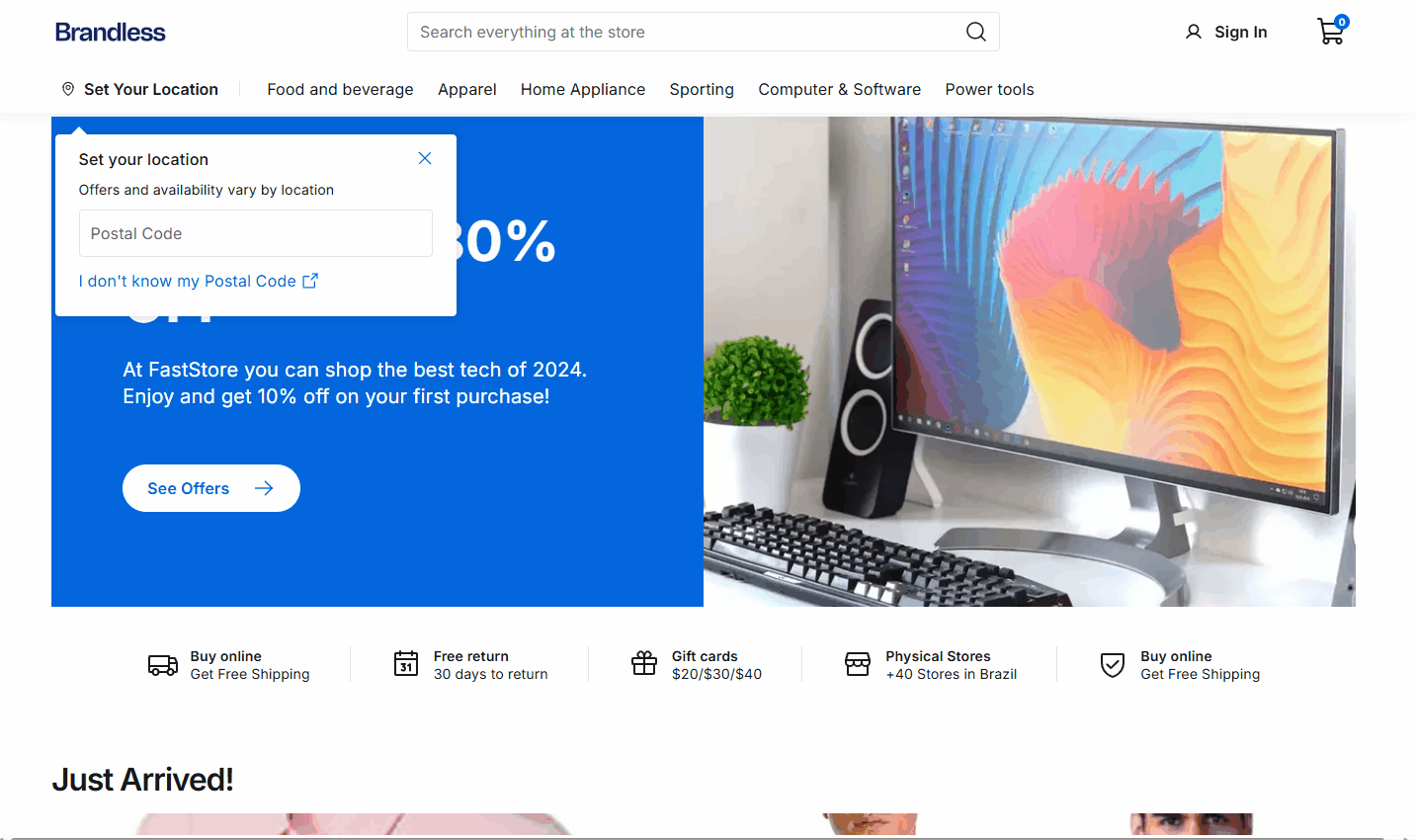Click the Free return calendar icon
Screen dimensions: 1416x840
406,664
